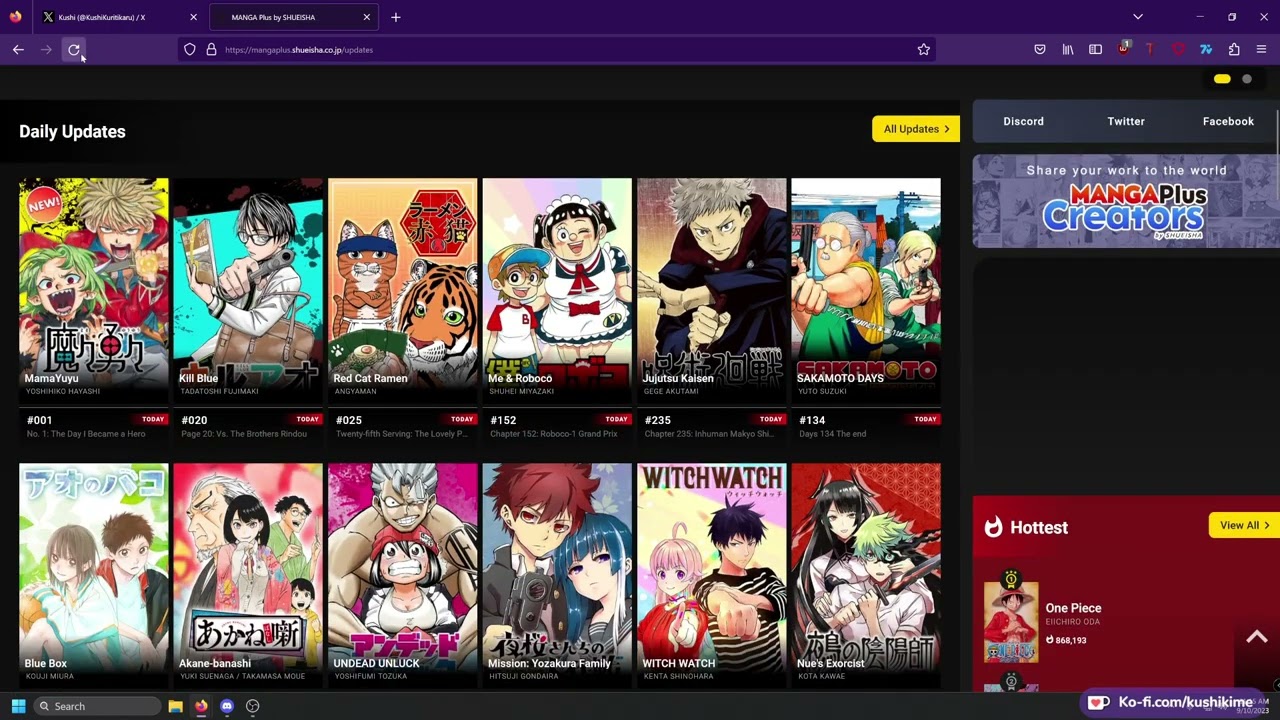The image size is (1280, 720).
Task: Click the red T extension icon
Action: [x=1150, y=49]
